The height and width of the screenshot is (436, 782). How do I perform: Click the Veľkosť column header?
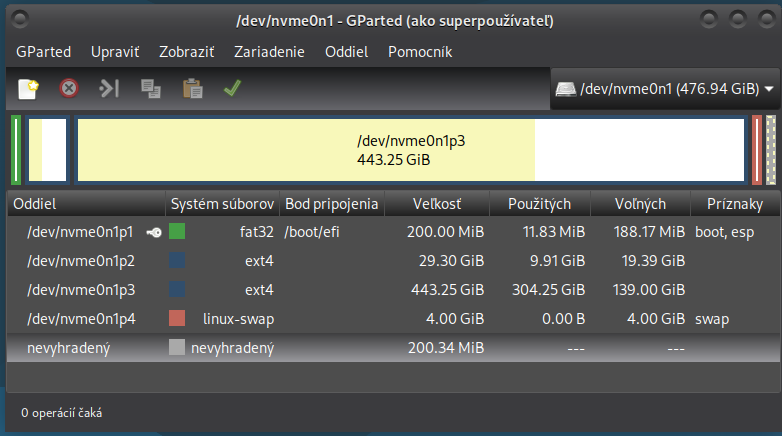point(437,204)
